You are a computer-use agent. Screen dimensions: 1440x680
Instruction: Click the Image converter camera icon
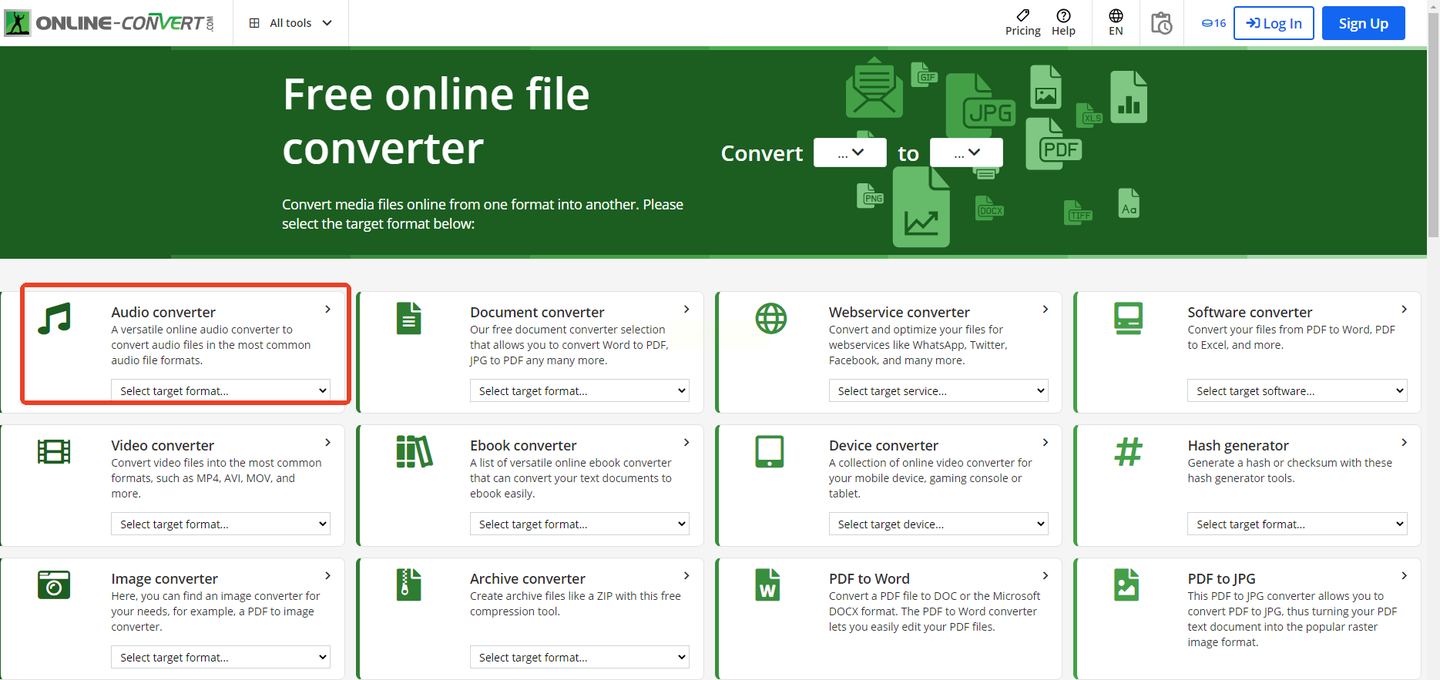click(54, 584)
